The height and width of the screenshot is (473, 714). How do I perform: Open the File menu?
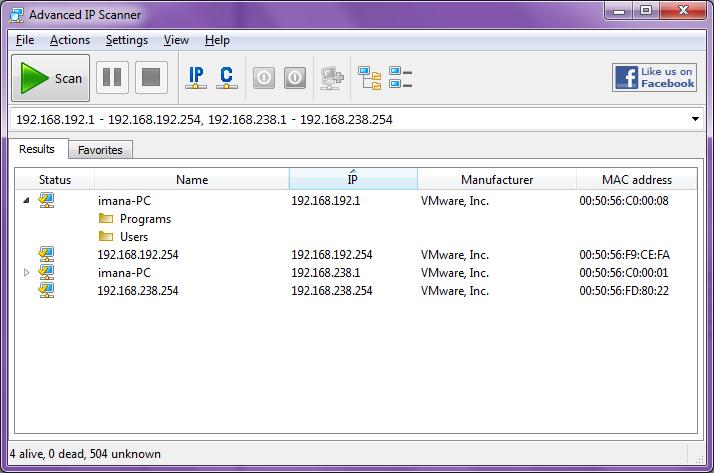(25, 40)
